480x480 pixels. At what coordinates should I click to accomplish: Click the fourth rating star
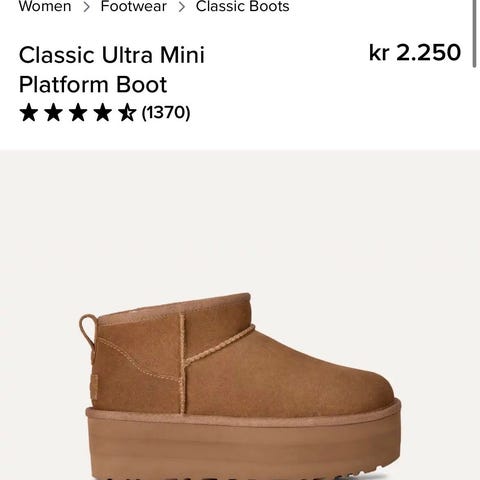(102, 112)
